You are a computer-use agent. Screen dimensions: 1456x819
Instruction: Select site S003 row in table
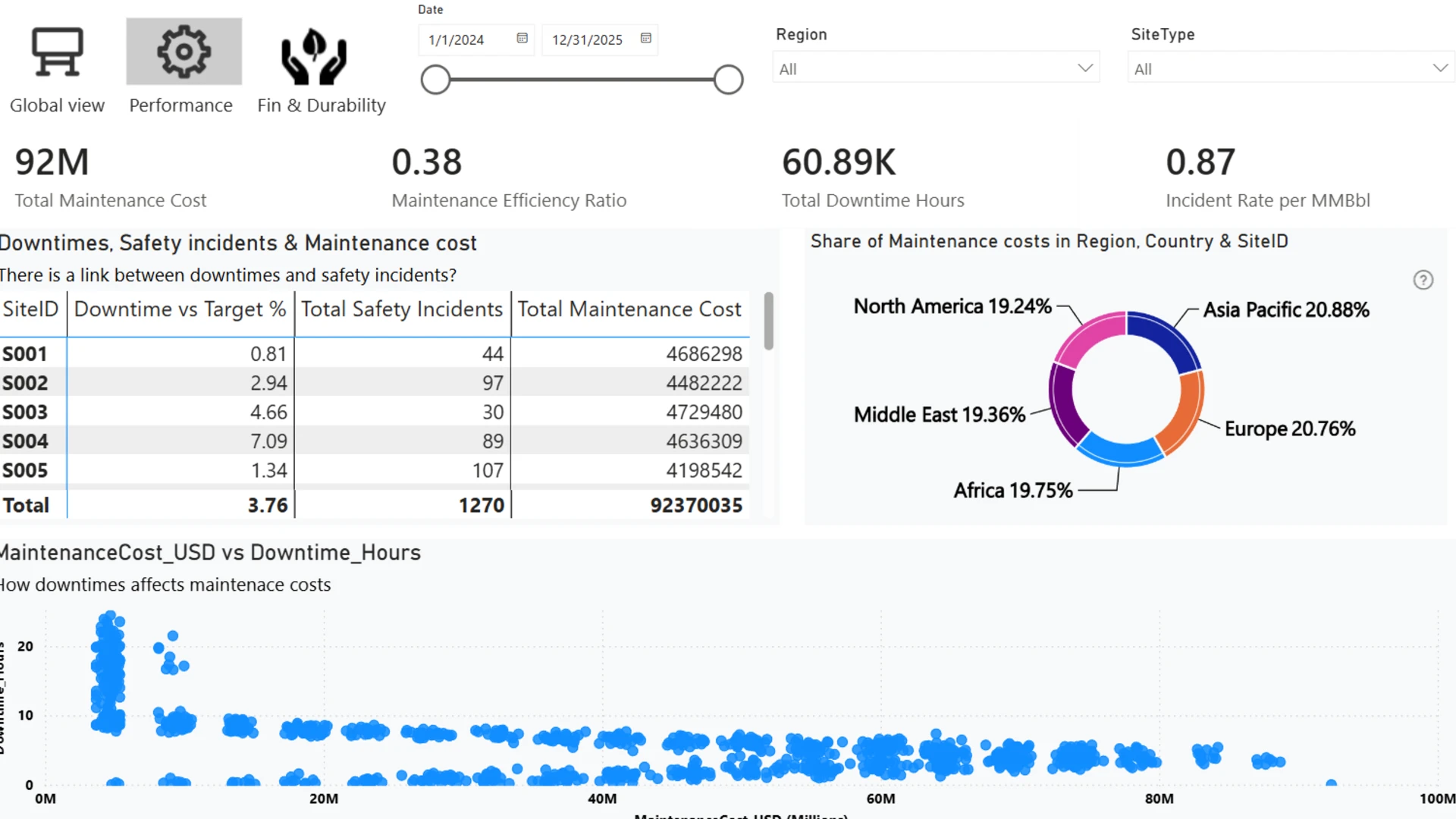coord(375,412)
